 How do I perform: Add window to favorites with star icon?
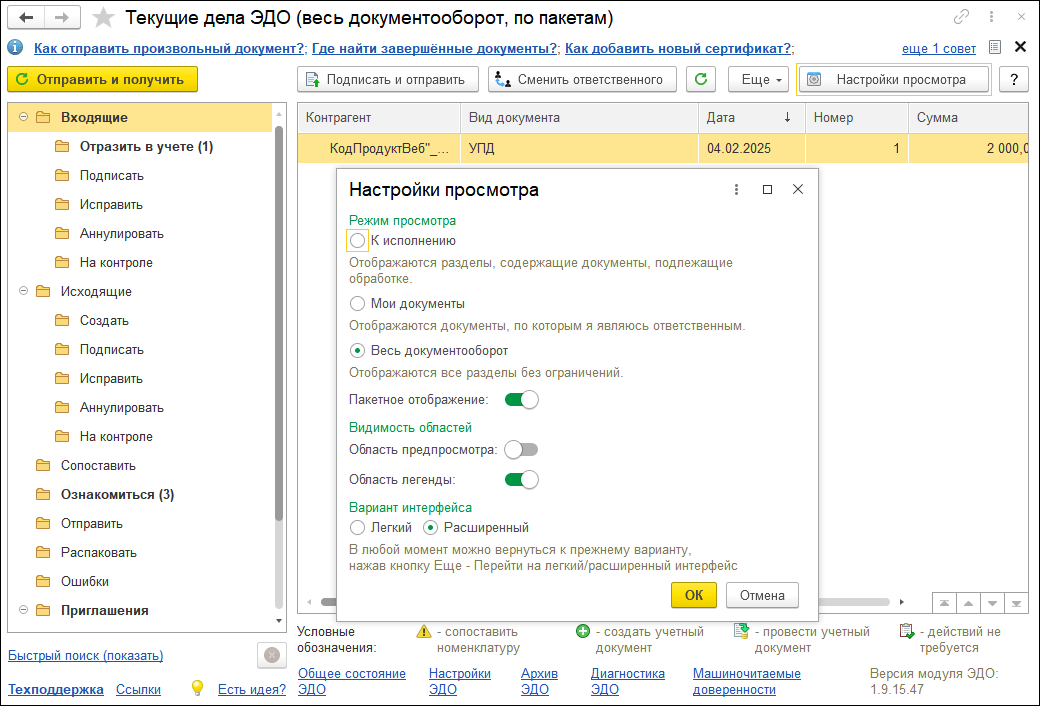click(x=102, y=18)
